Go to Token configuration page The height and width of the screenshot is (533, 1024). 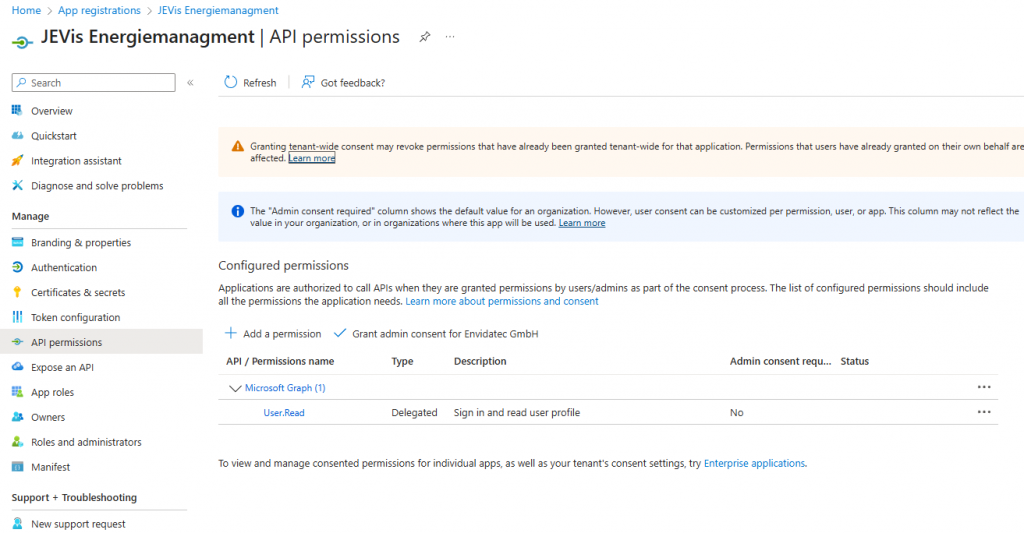pos(75,318)
